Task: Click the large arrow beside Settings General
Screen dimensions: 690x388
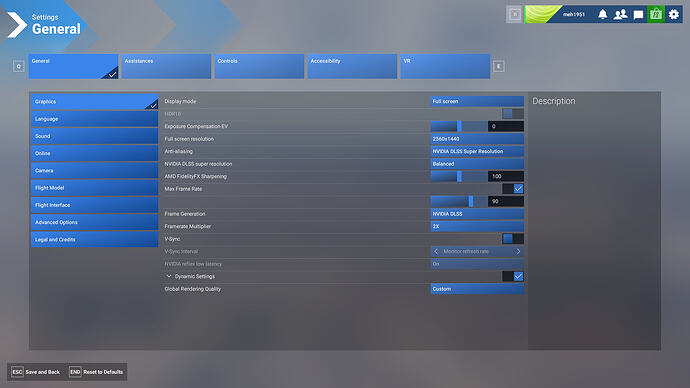Action: point(17,25)
